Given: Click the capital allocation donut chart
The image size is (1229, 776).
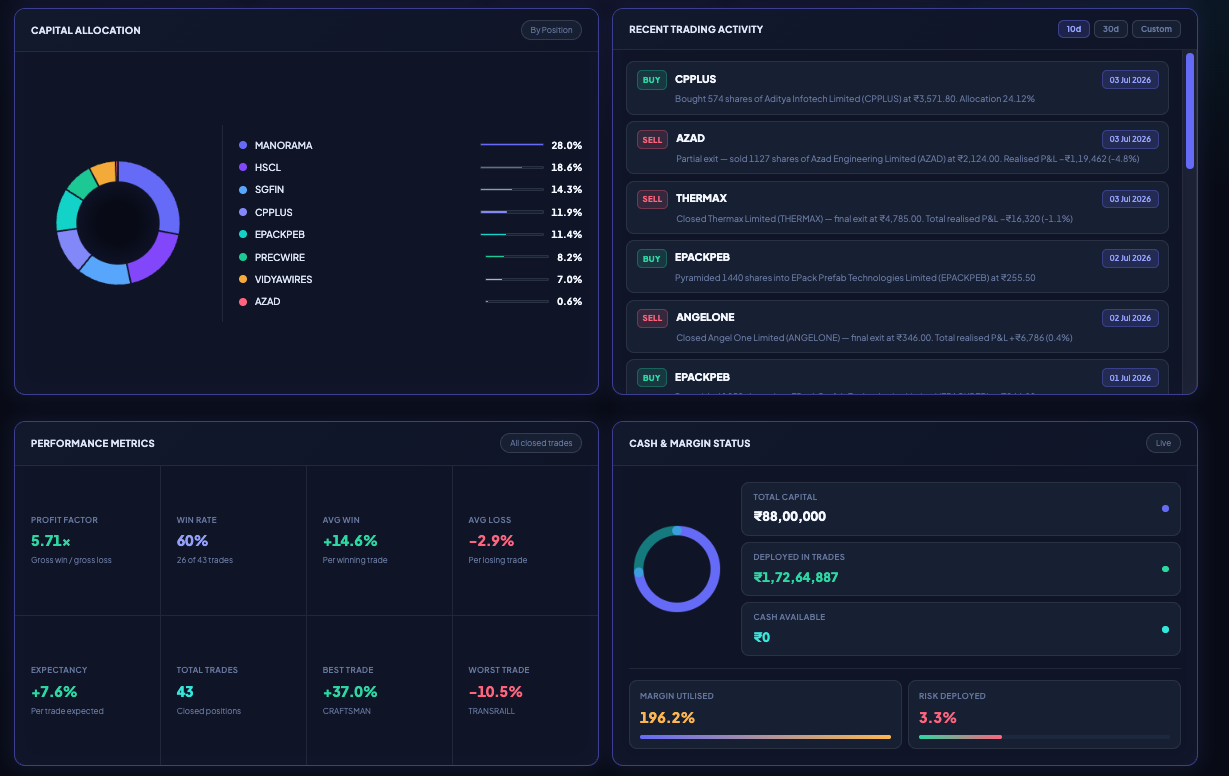Looking at the screenshot, I should click(118, 222).
